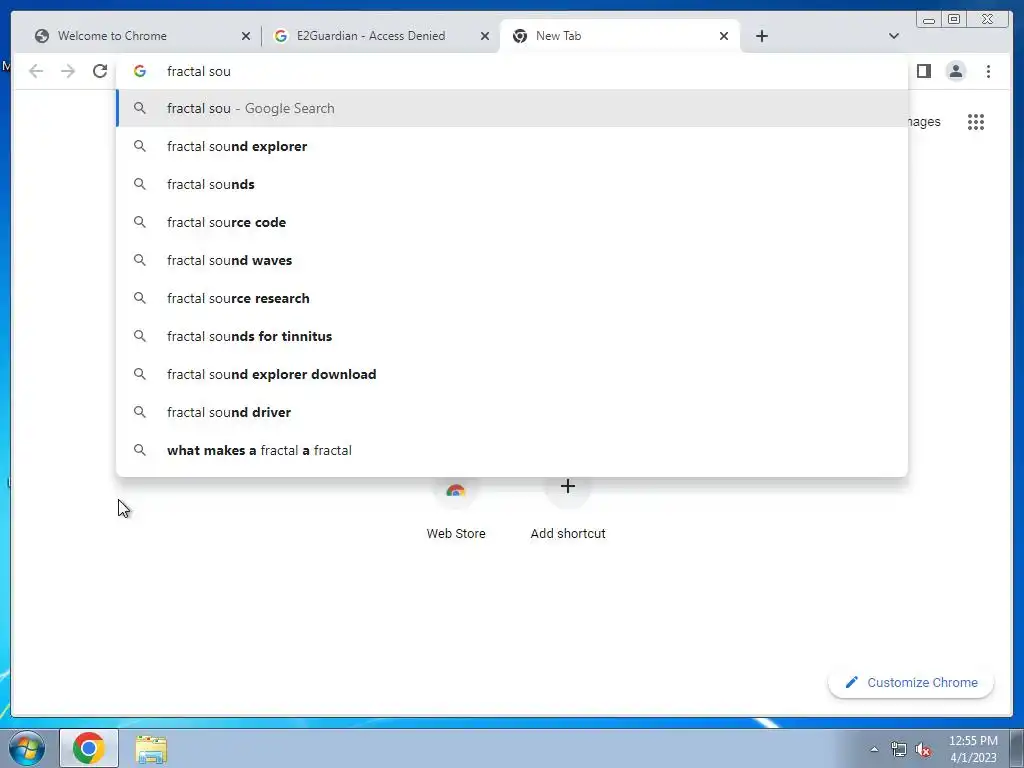Select 'fractal sound explorer download' suggestion
This screenshot has height=768, width=1024.
click(x=512, y=374)
